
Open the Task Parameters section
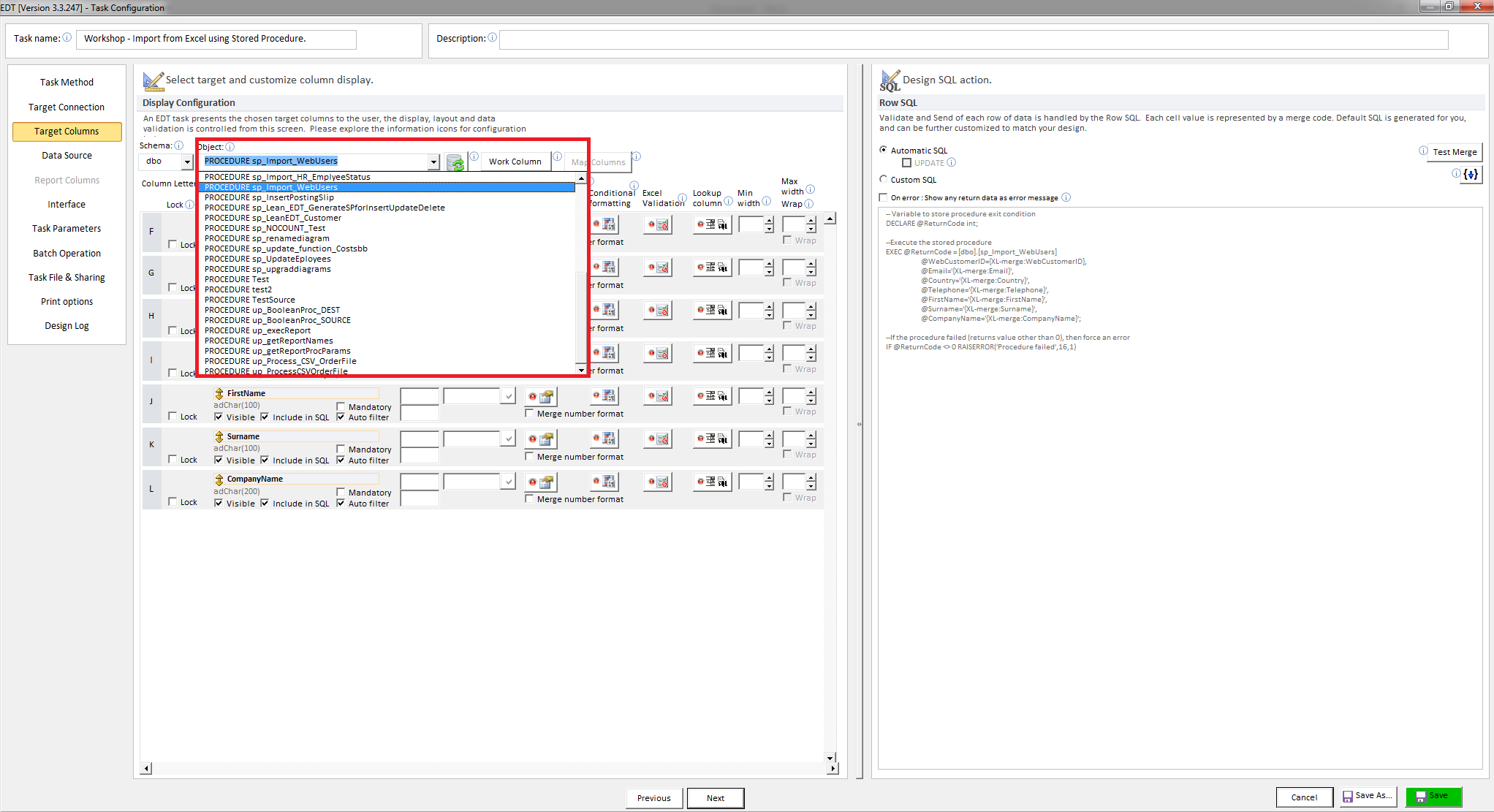[x=67, y=228]
